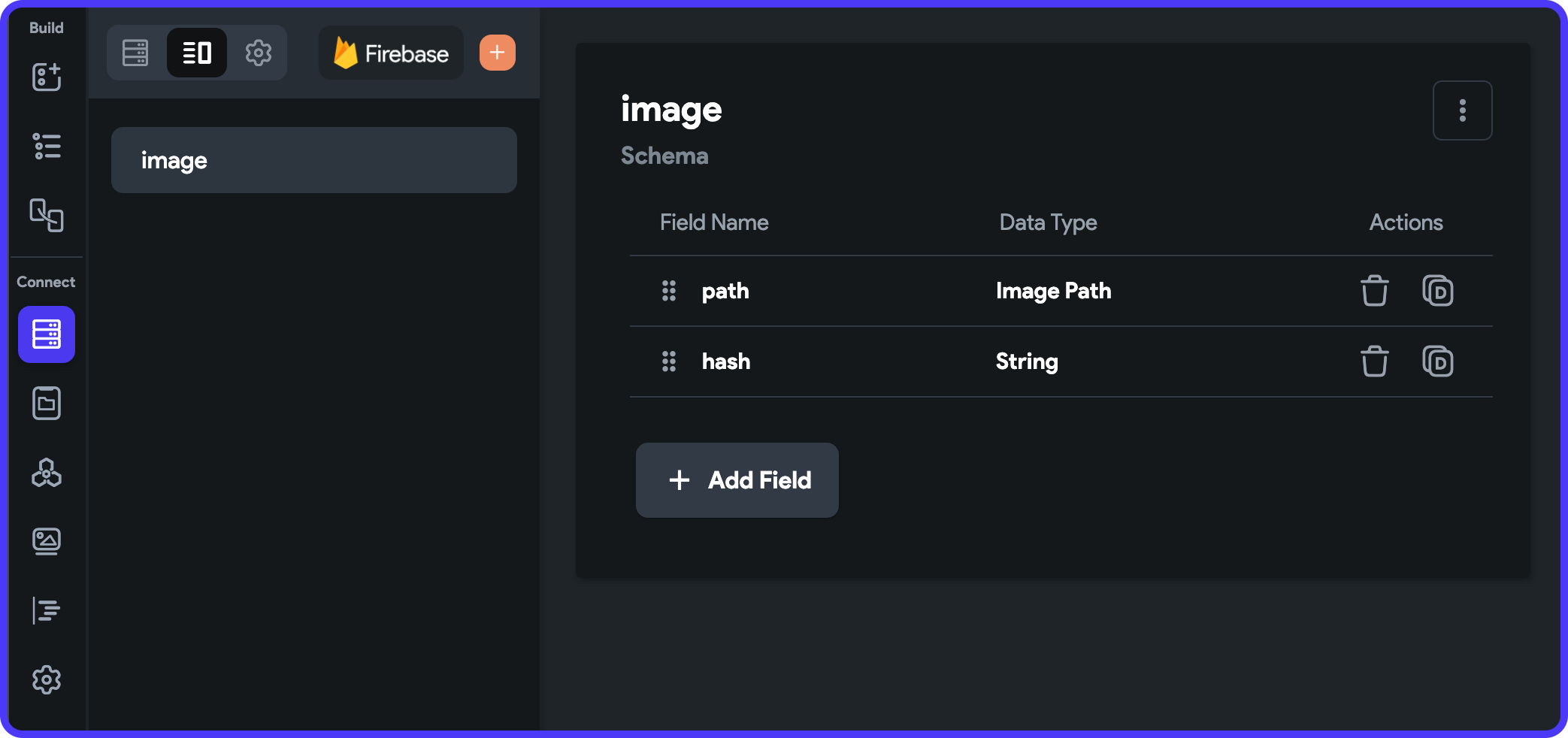The height and width of the screenshot is (738, 1568).
Task: Open the media assets image icon
Action: point(47,542)
